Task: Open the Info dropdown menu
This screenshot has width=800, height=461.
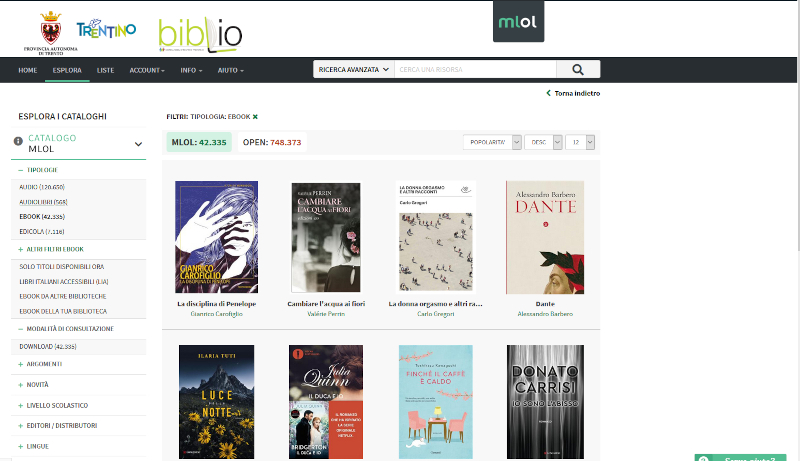Action: [191, 70]
